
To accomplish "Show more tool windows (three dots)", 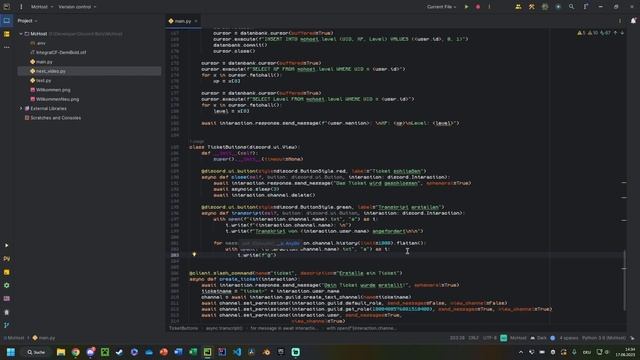I will [x=7, y=47].
